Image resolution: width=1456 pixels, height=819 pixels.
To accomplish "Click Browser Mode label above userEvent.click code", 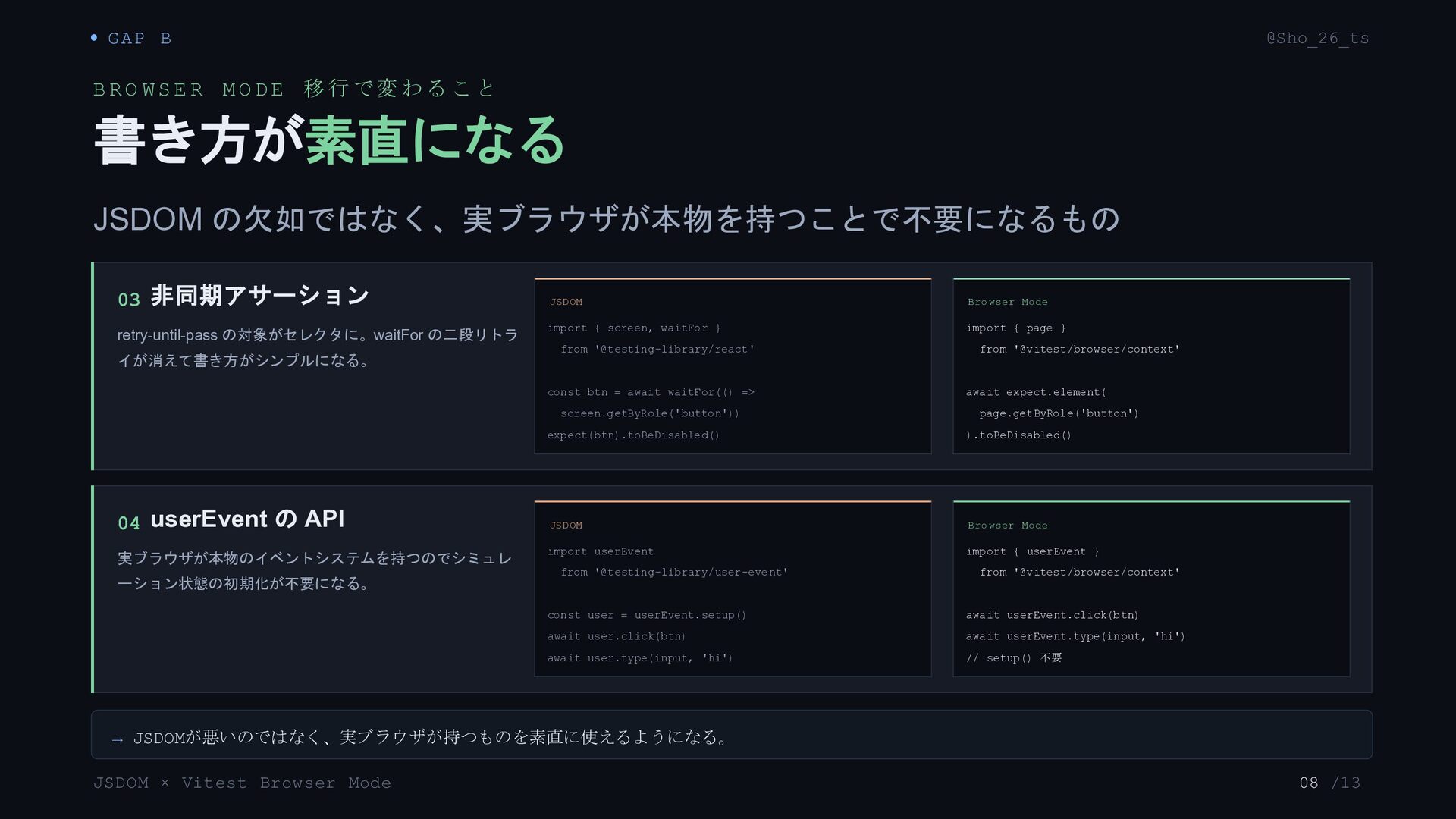I will click(1007, 525).
